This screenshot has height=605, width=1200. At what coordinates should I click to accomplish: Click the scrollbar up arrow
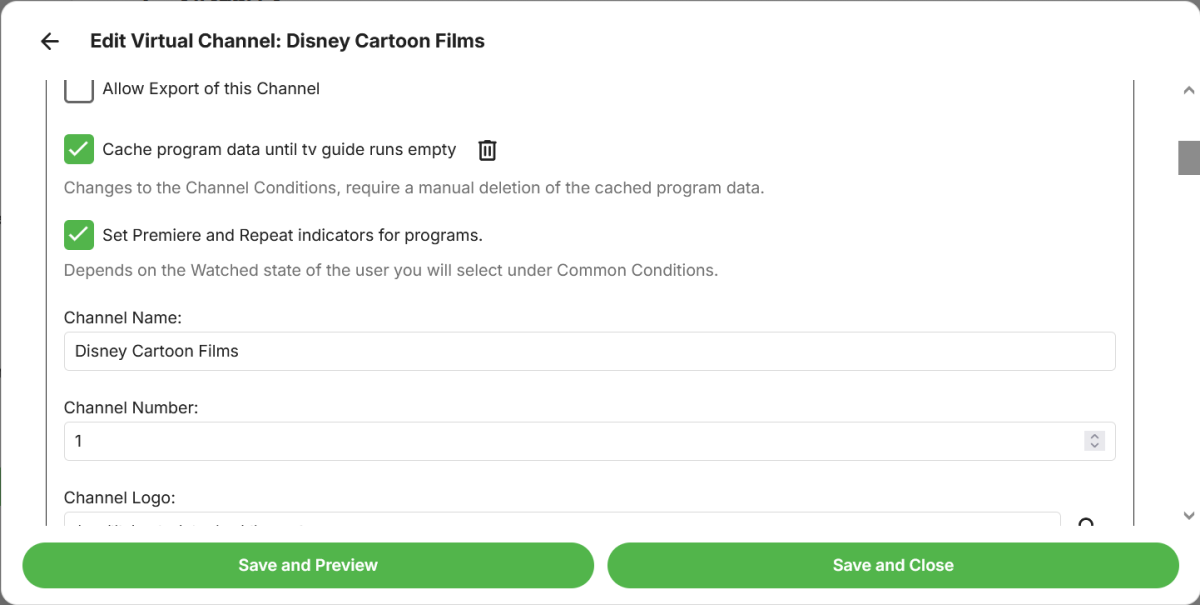(x=1188, y=90)
